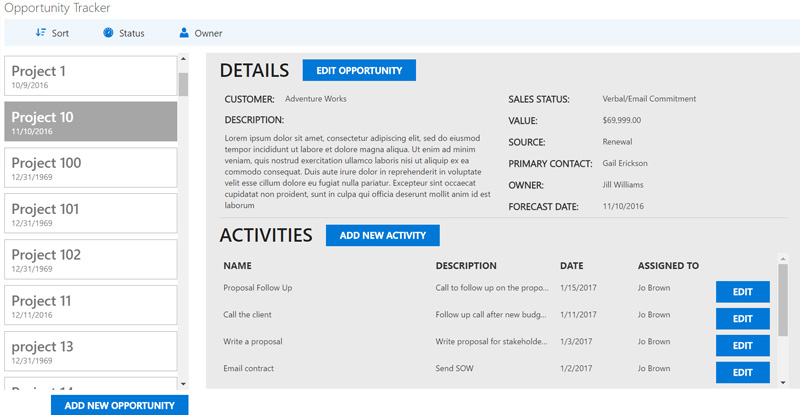Click the NAME column header

[x=237, y=265]
